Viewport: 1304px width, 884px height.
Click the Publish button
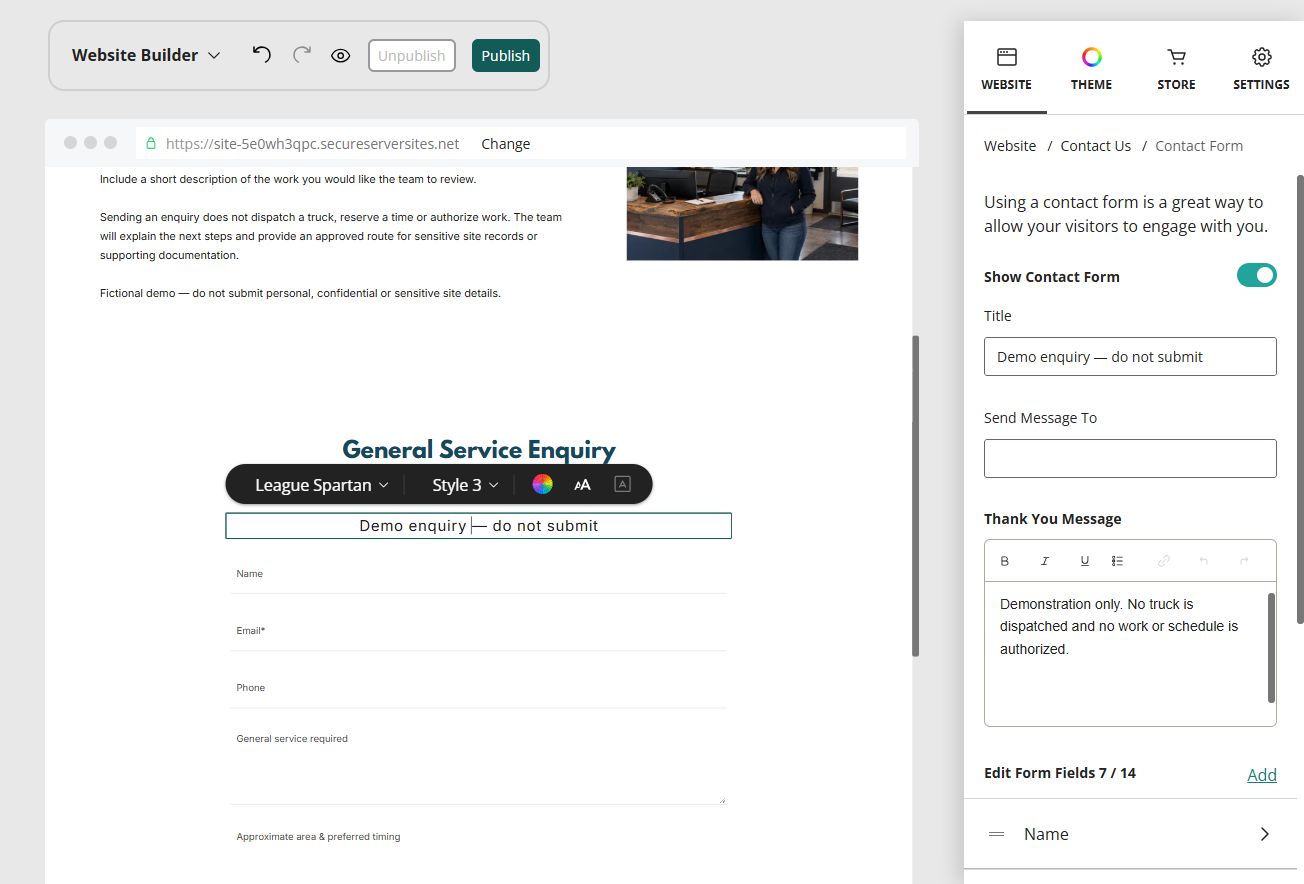pos(506,56)
